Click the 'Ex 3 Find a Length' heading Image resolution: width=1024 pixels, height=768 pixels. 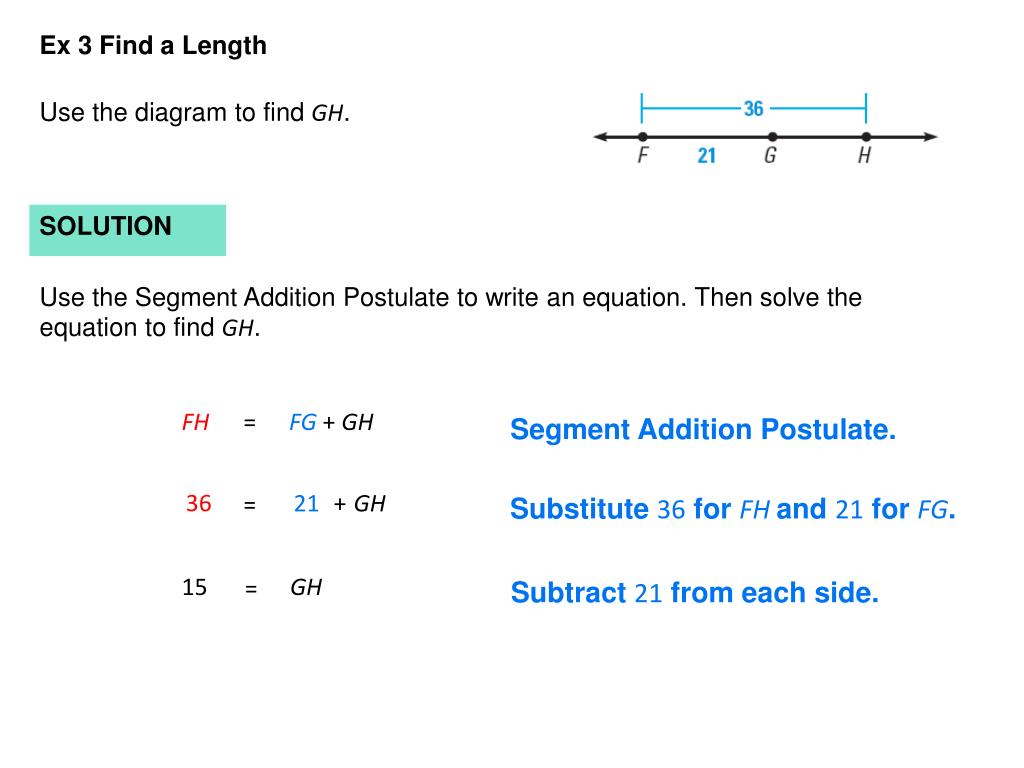(x=153, y=46)
